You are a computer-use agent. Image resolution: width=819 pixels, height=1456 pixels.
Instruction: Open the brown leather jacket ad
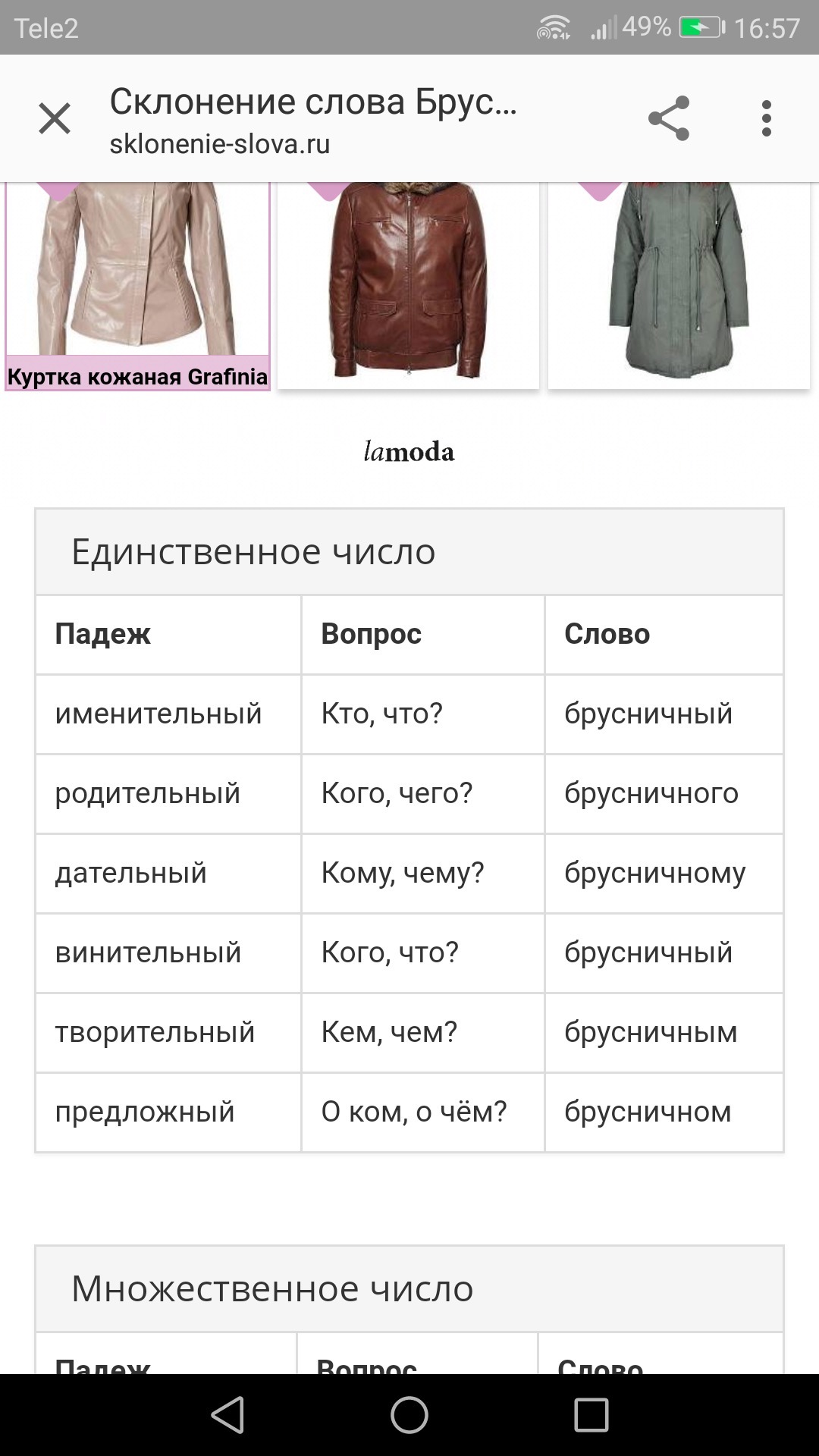408,286
